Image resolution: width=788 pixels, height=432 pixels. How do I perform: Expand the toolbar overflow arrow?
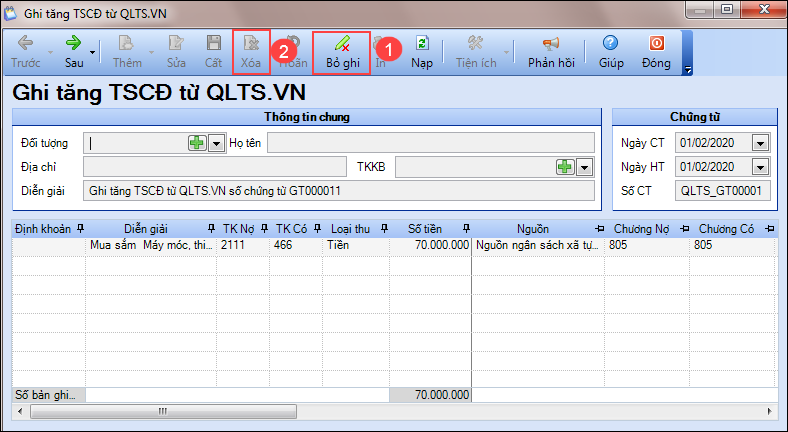click(x=687, y=70)
